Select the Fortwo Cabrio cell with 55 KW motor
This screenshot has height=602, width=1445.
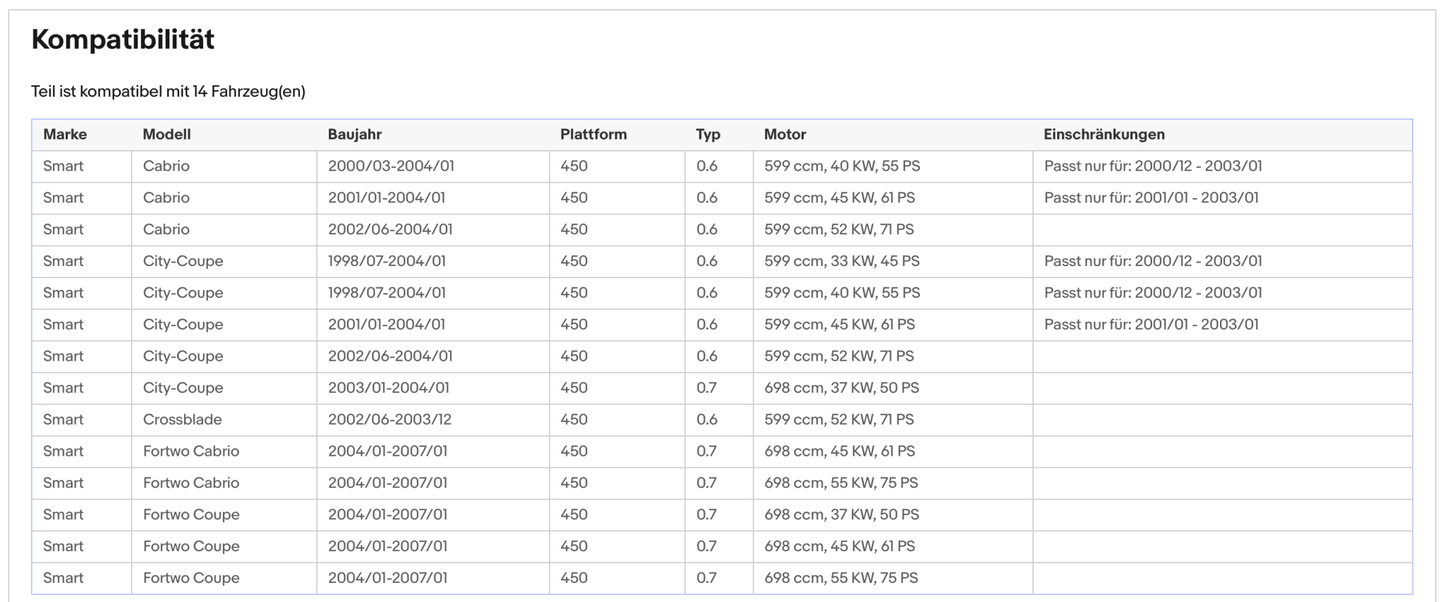191,483
